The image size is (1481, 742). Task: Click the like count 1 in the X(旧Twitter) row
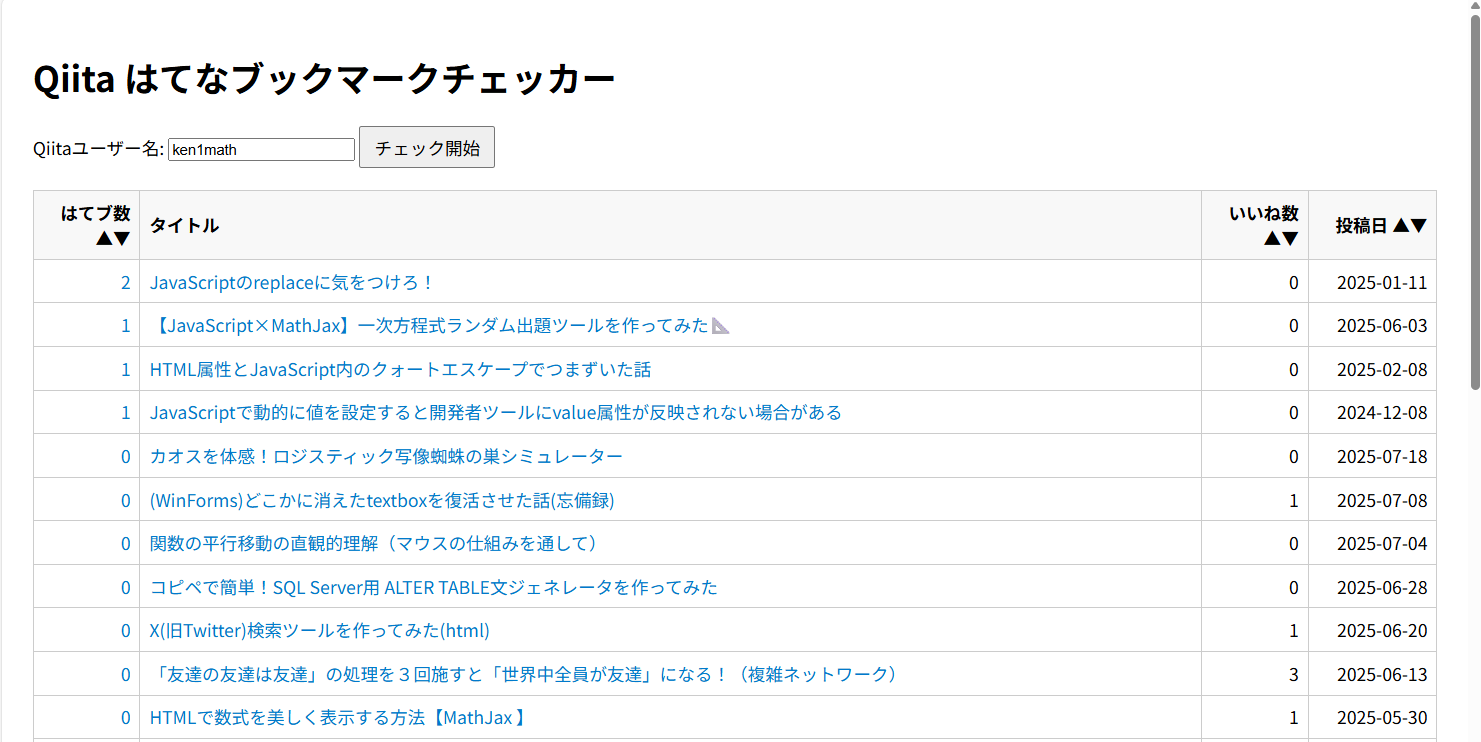click(1294, 631)
